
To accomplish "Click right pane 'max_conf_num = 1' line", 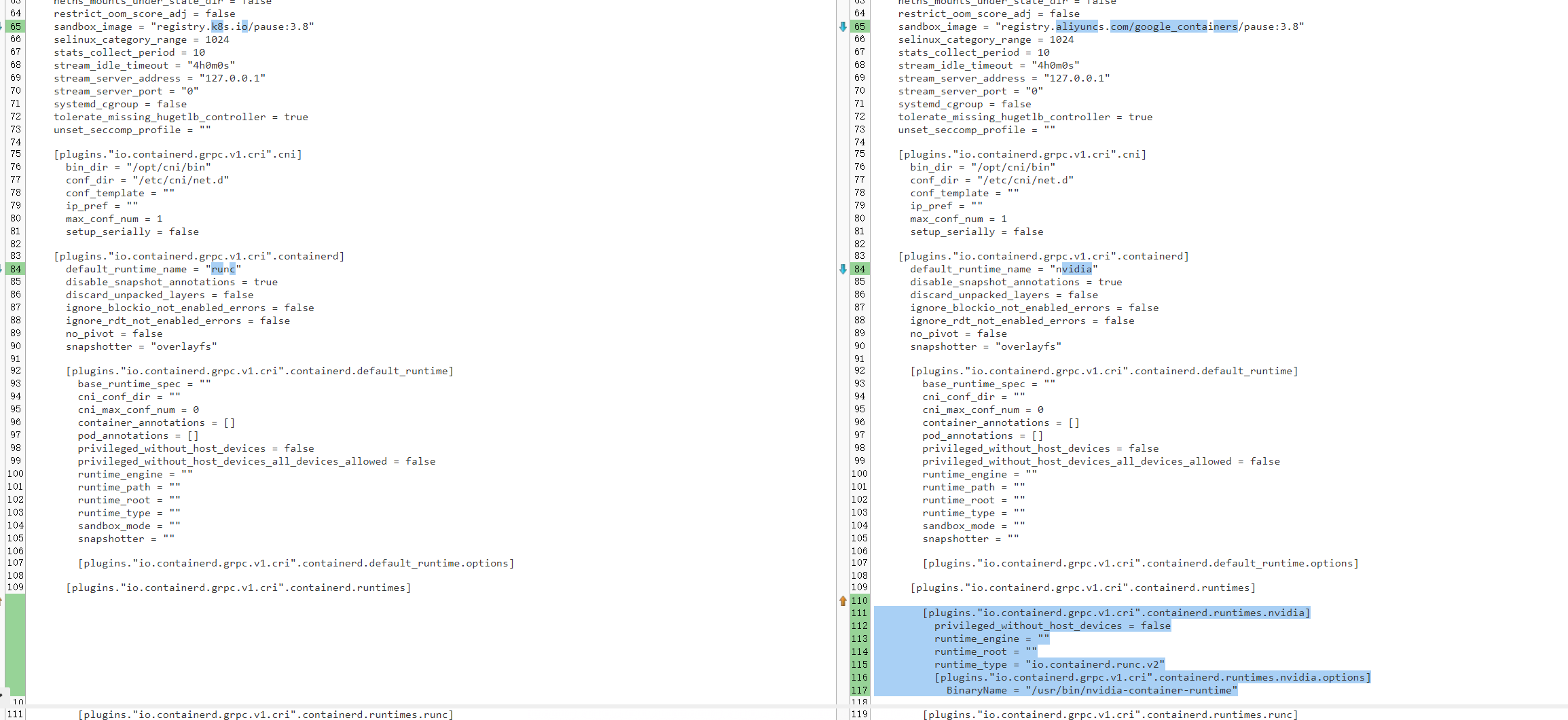I will click(958, 219).
